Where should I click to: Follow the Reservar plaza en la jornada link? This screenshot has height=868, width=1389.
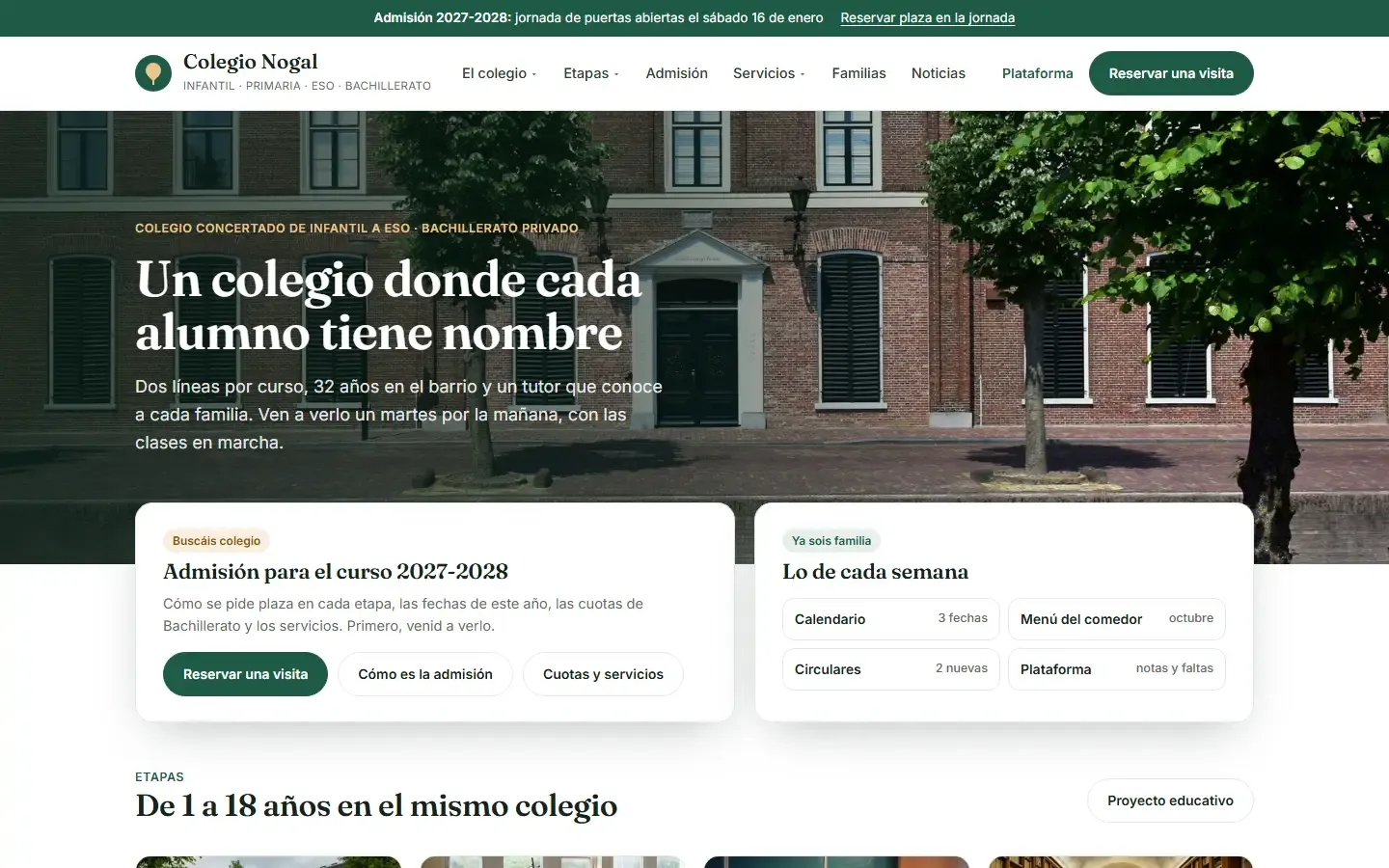click(927, 17)
